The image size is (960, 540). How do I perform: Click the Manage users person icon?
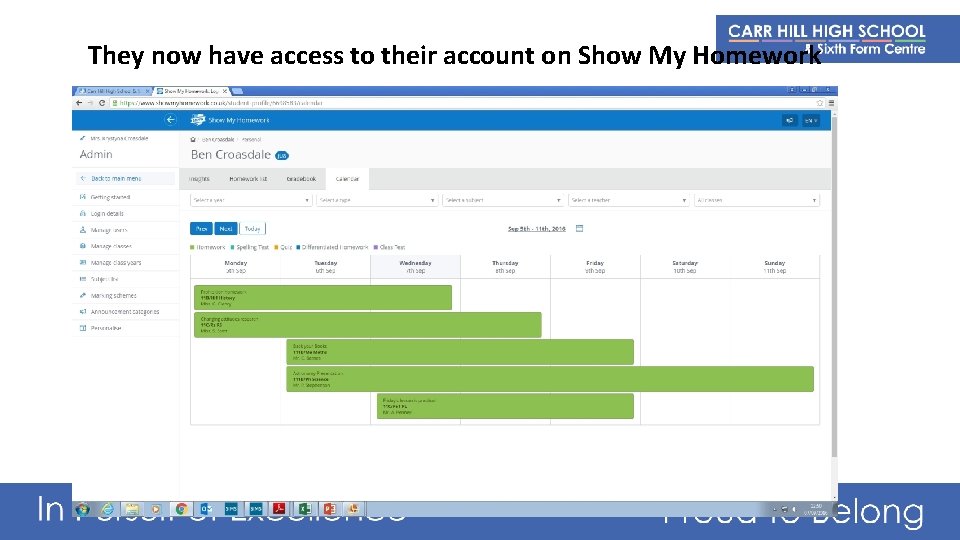click(83, 230)
